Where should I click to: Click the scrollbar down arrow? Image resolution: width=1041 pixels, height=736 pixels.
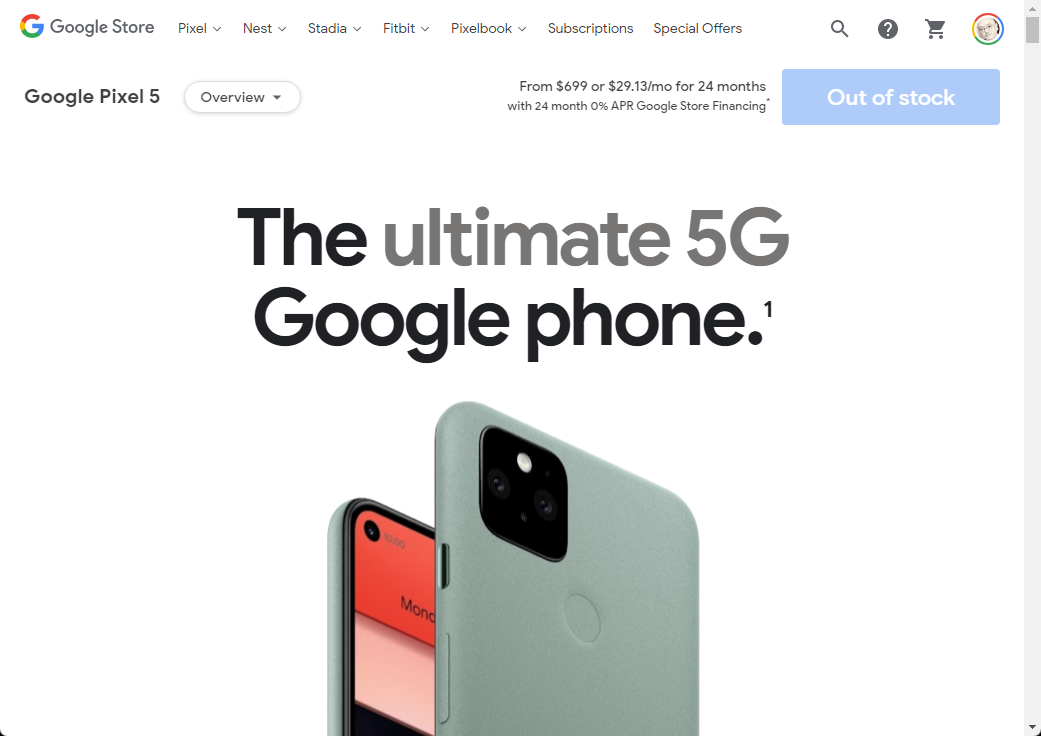1032,728
